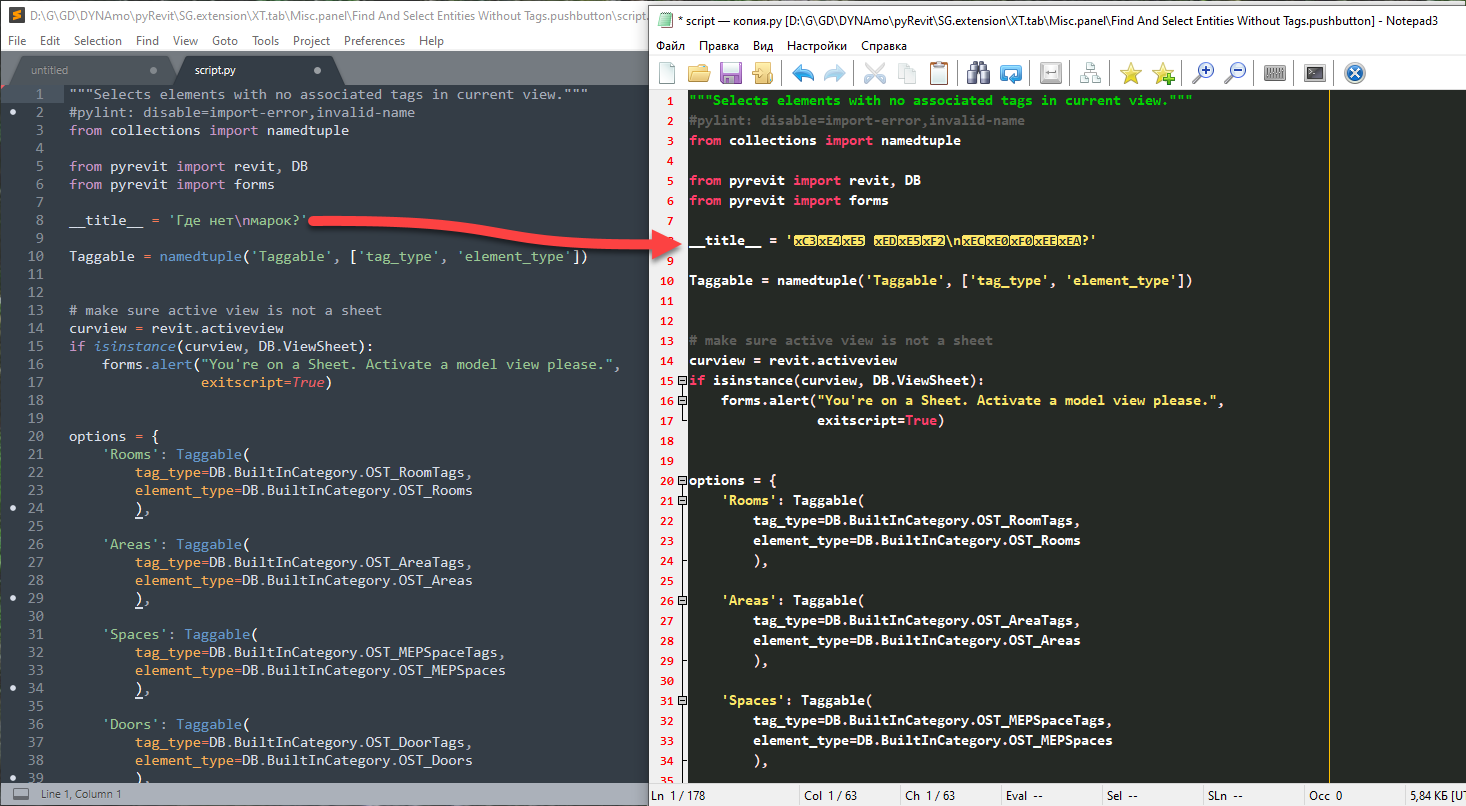Add current file to favorites with star-plus icon
Viewport: 1466px width, 806px height.
(x=1163, y=72)
